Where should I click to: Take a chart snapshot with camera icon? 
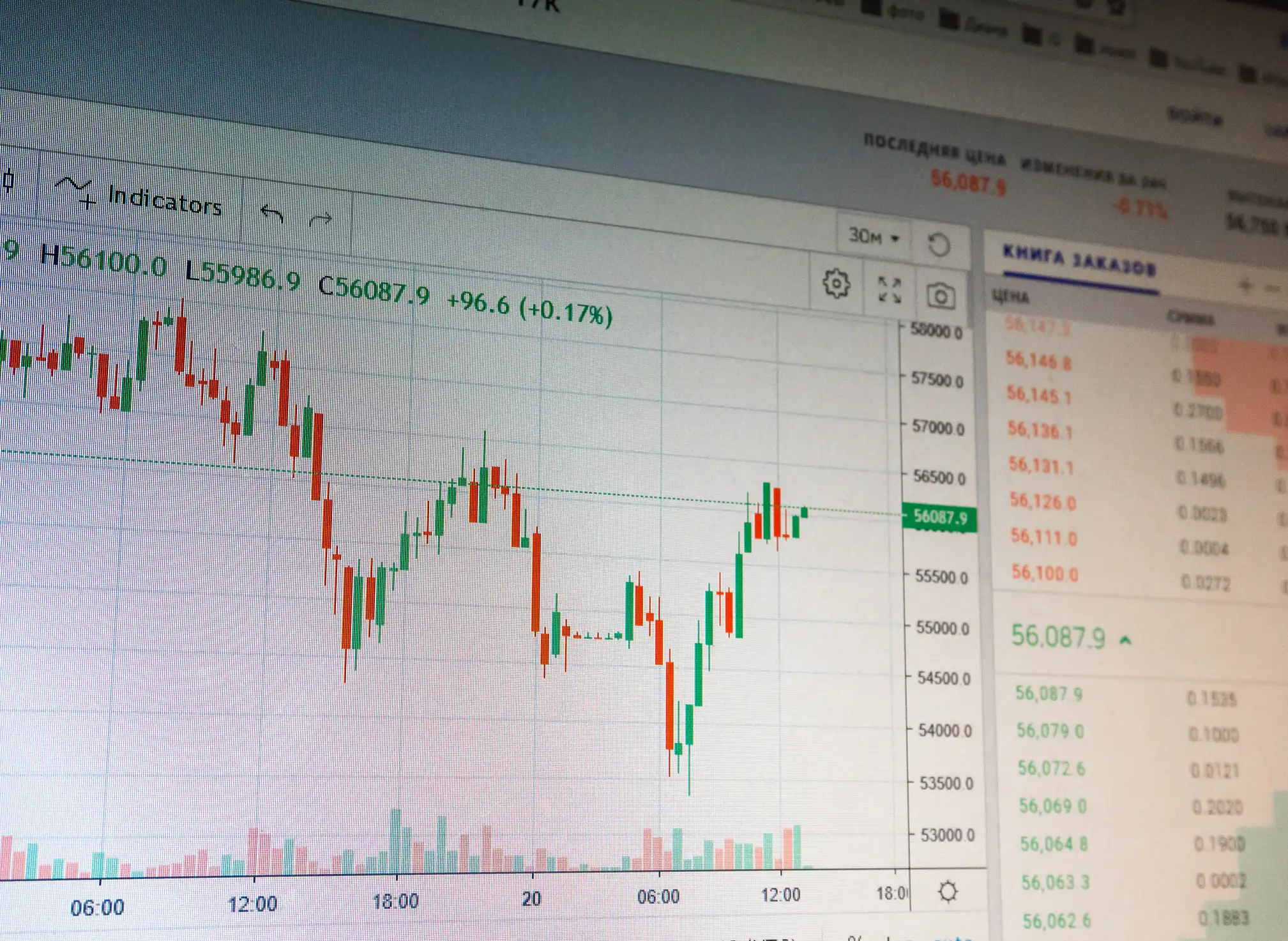tap(940, 296)
